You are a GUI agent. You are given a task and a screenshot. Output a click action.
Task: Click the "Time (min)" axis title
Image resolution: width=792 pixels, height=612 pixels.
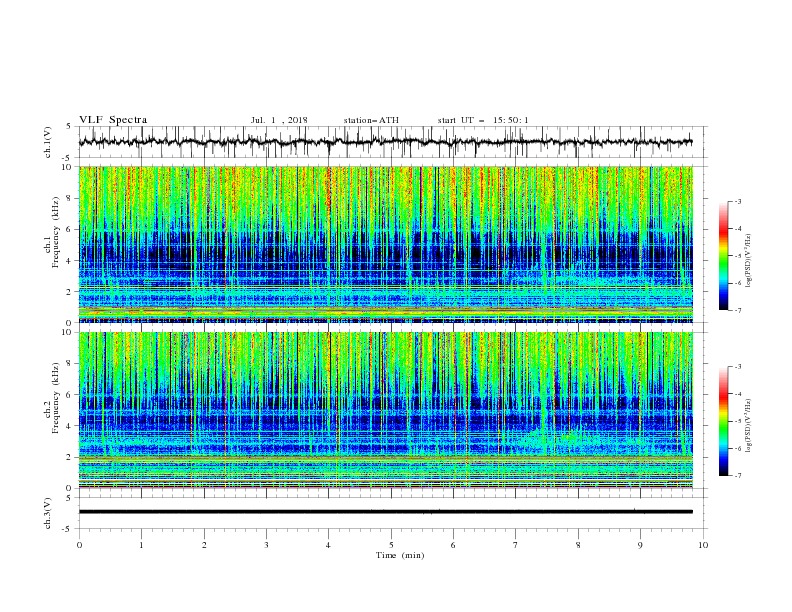(400, 555)
